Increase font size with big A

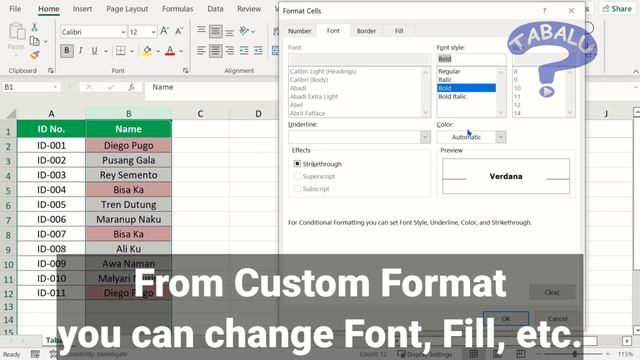[164, 31]
